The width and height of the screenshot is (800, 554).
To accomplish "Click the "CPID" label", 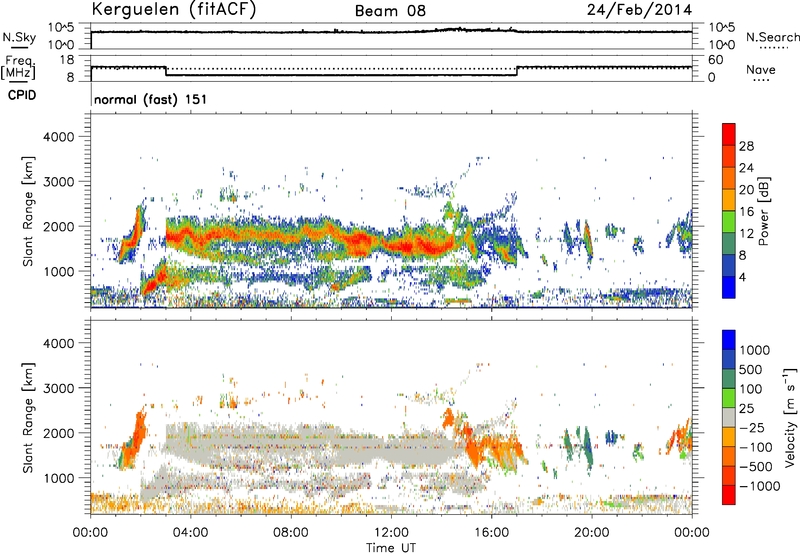I will [22, 95].
